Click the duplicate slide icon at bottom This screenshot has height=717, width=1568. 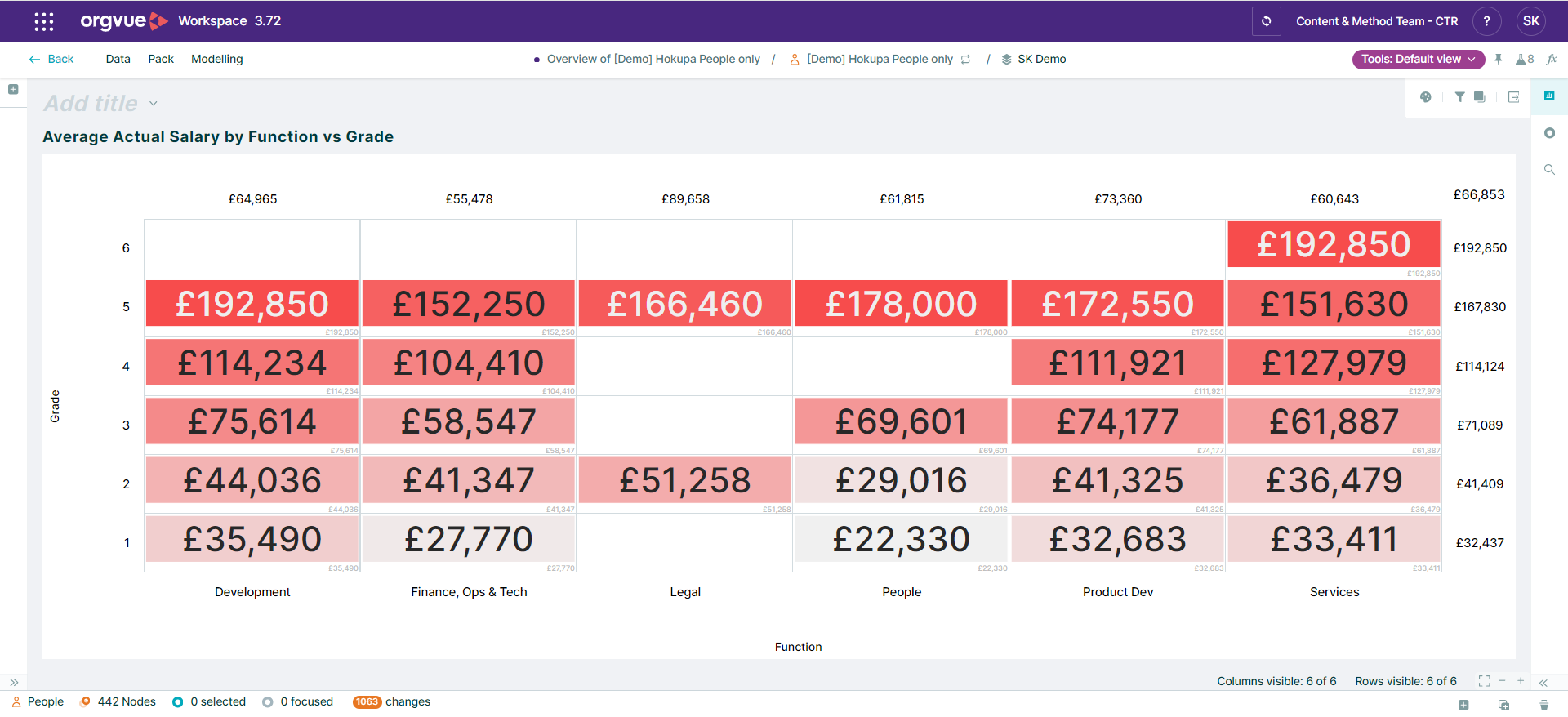[x=1503, y=705]
